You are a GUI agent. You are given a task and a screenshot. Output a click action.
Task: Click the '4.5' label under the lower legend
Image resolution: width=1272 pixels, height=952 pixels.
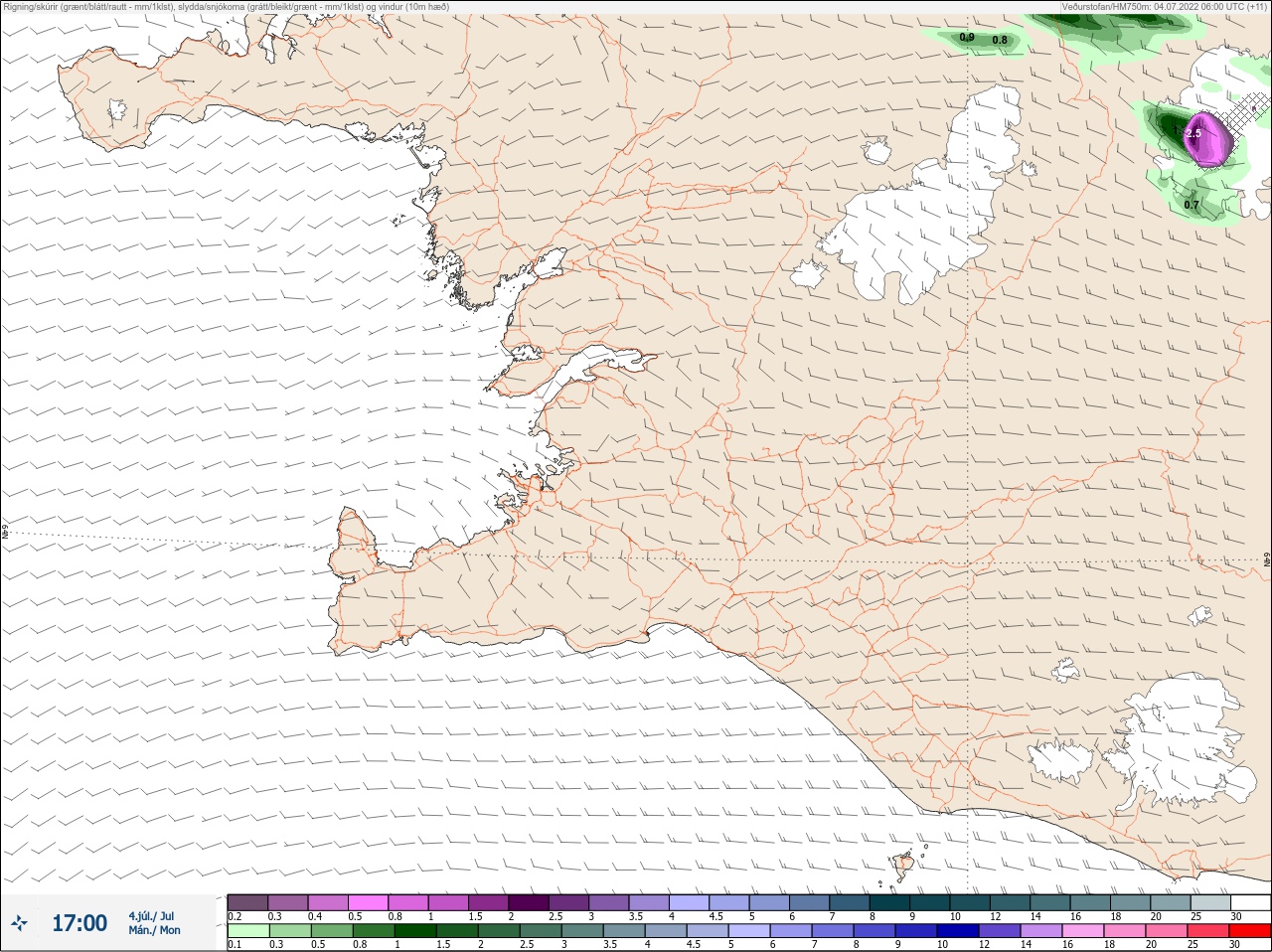(694, 945)
